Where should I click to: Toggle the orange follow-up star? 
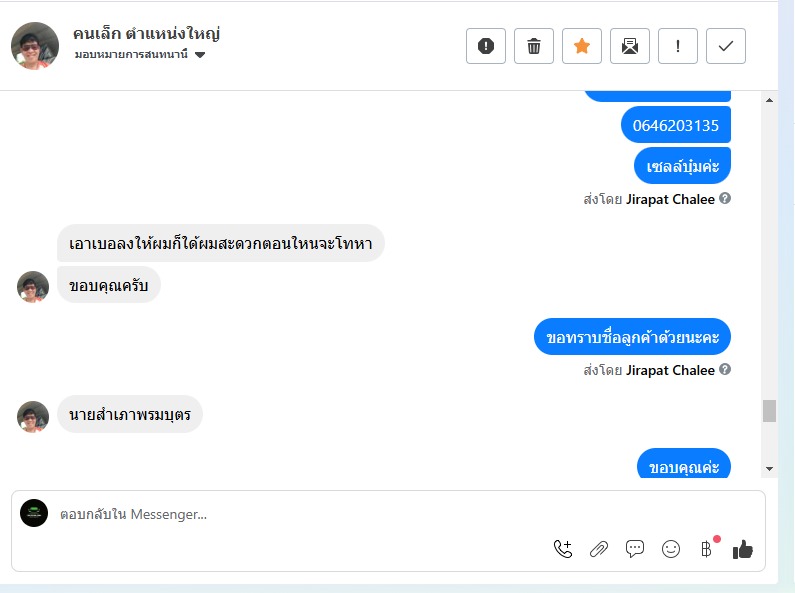click(582, 46)
